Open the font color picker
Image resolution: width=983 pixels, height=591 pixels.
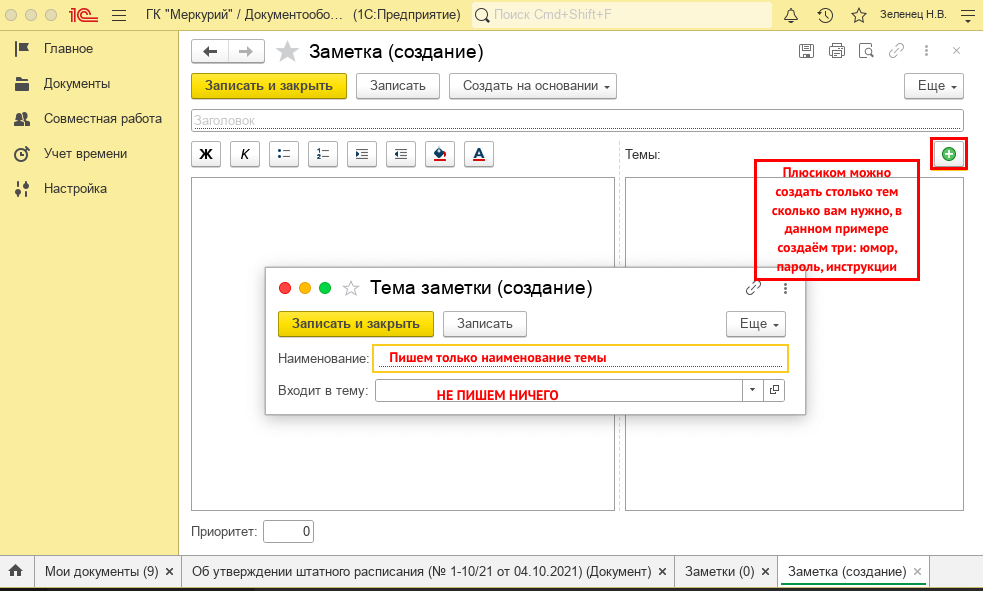point(479,154)
